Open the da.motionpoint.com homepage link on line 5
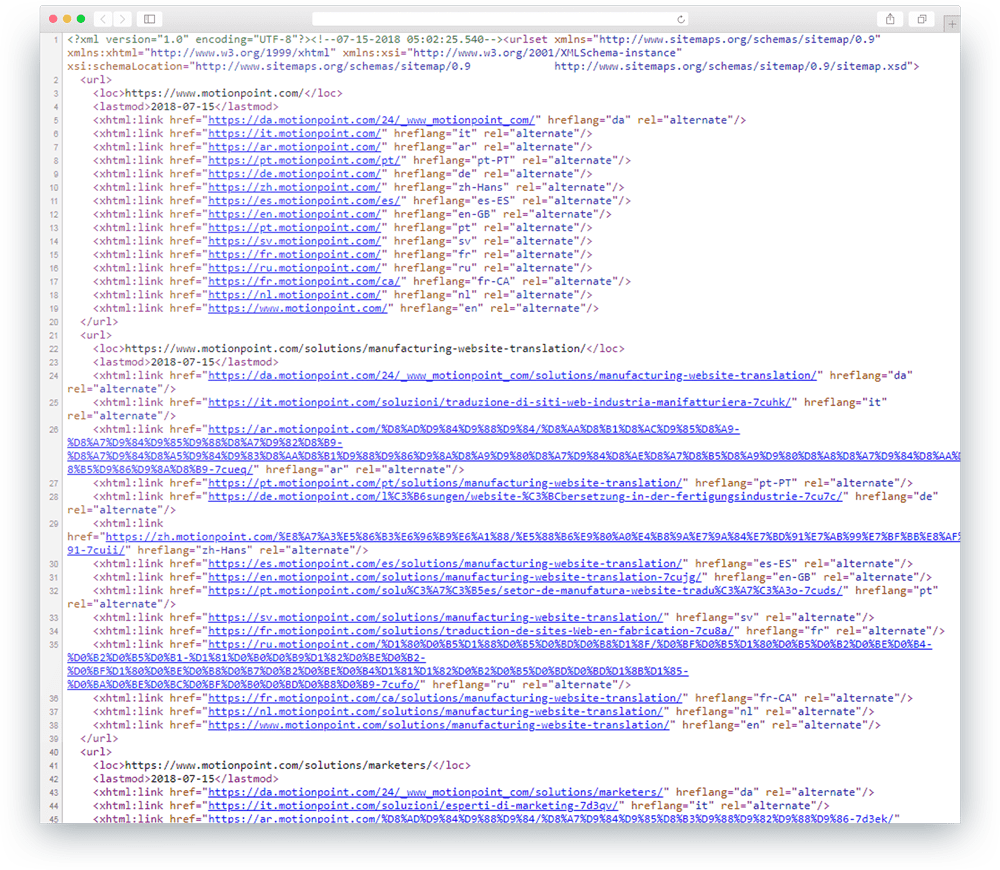 [x=371, y=120]
